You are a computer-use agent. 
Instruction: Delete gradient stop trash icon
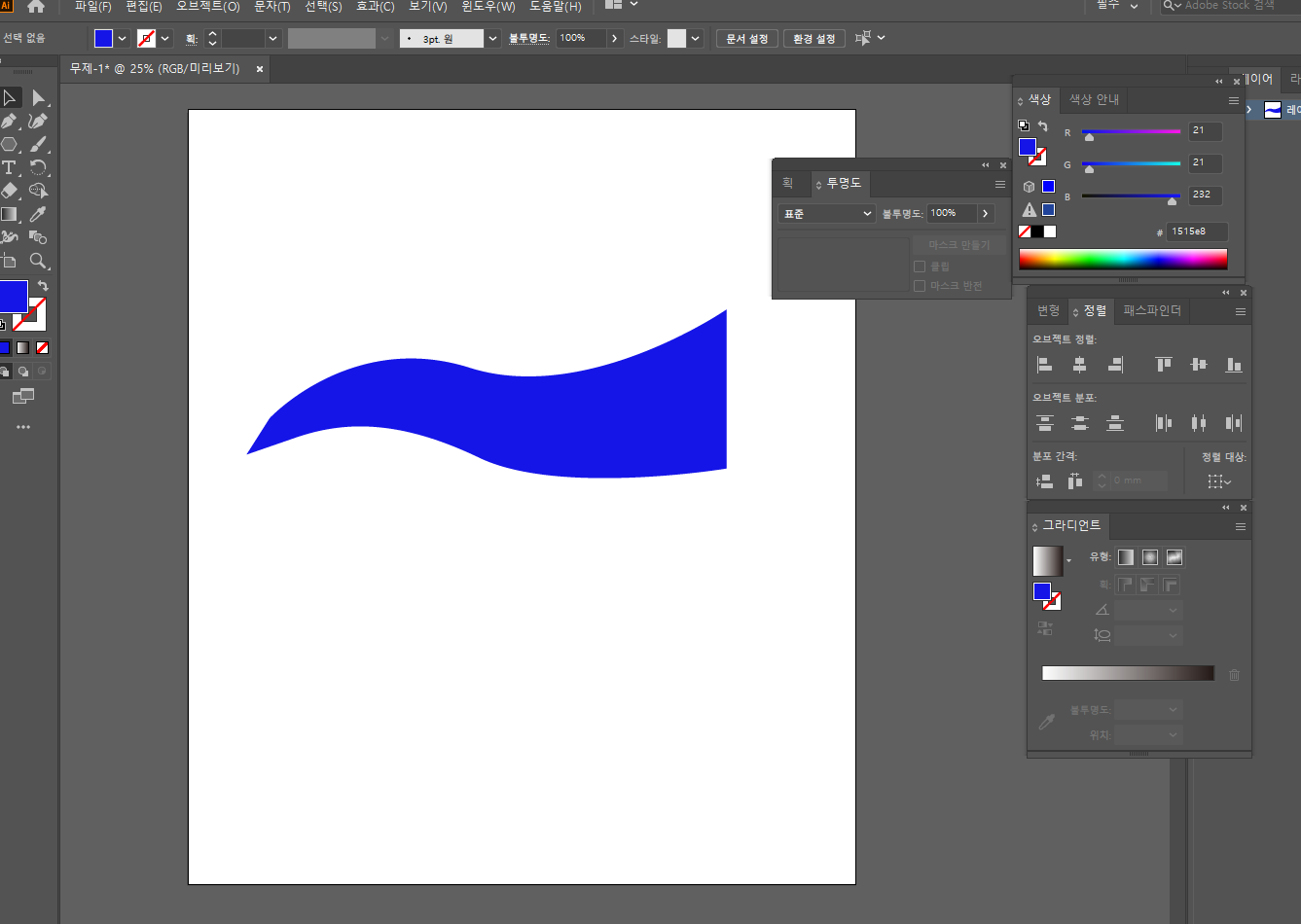click(1234, 674)
